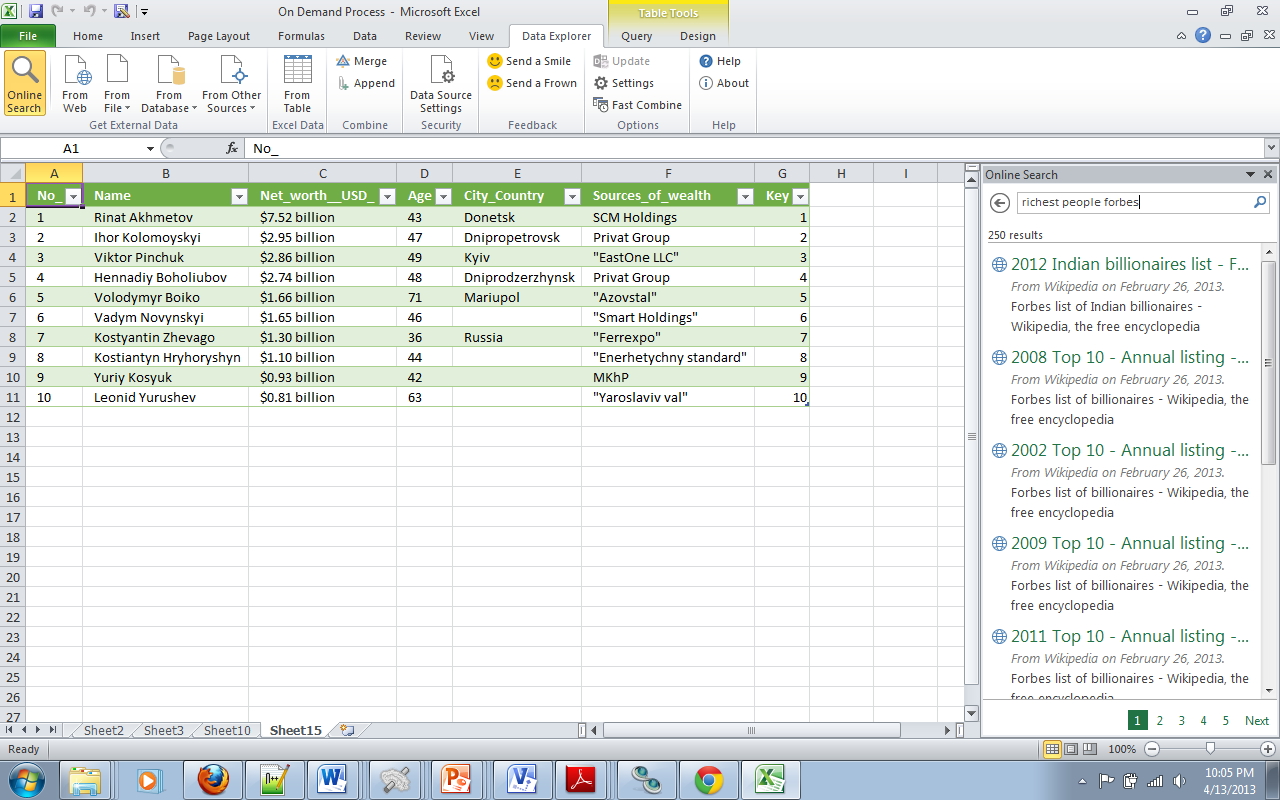The height and width of the screenshot is (800, 1280).
Task: Go to search results page 3
Action: (1181, 720)
